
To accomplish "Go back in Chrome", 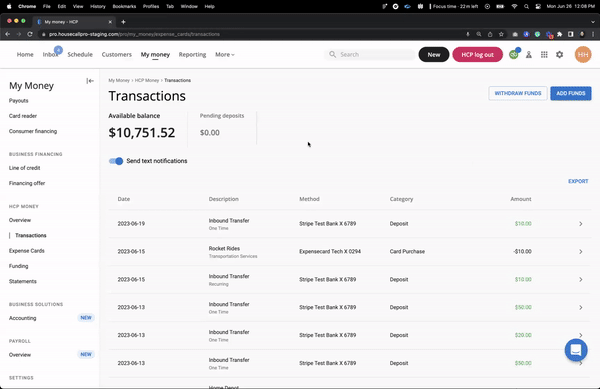I will click(x=8, y=34).
